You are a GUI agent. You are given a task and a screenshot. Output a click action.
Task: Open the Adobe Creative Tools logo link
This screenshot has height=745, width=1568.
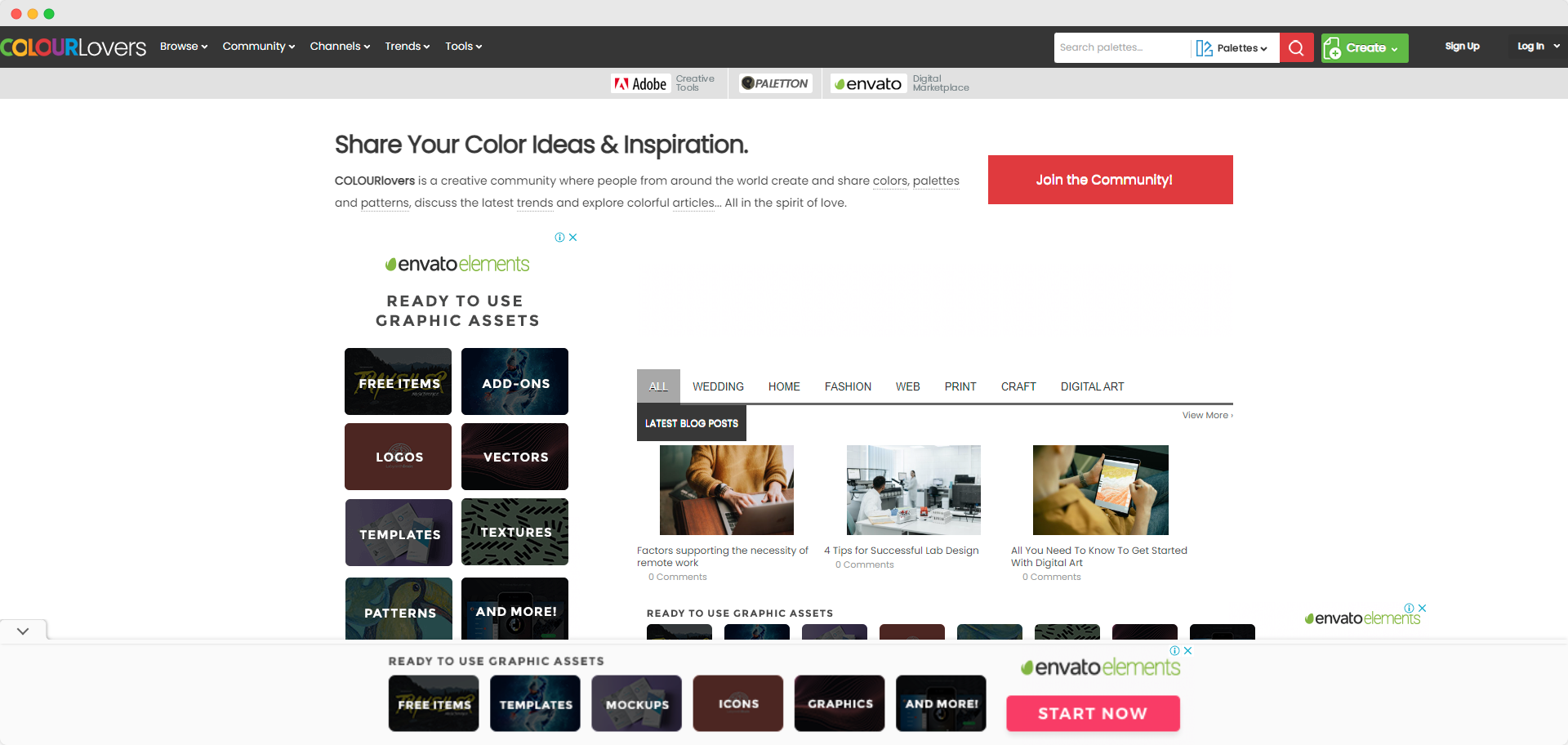click(x=640, y=83)
